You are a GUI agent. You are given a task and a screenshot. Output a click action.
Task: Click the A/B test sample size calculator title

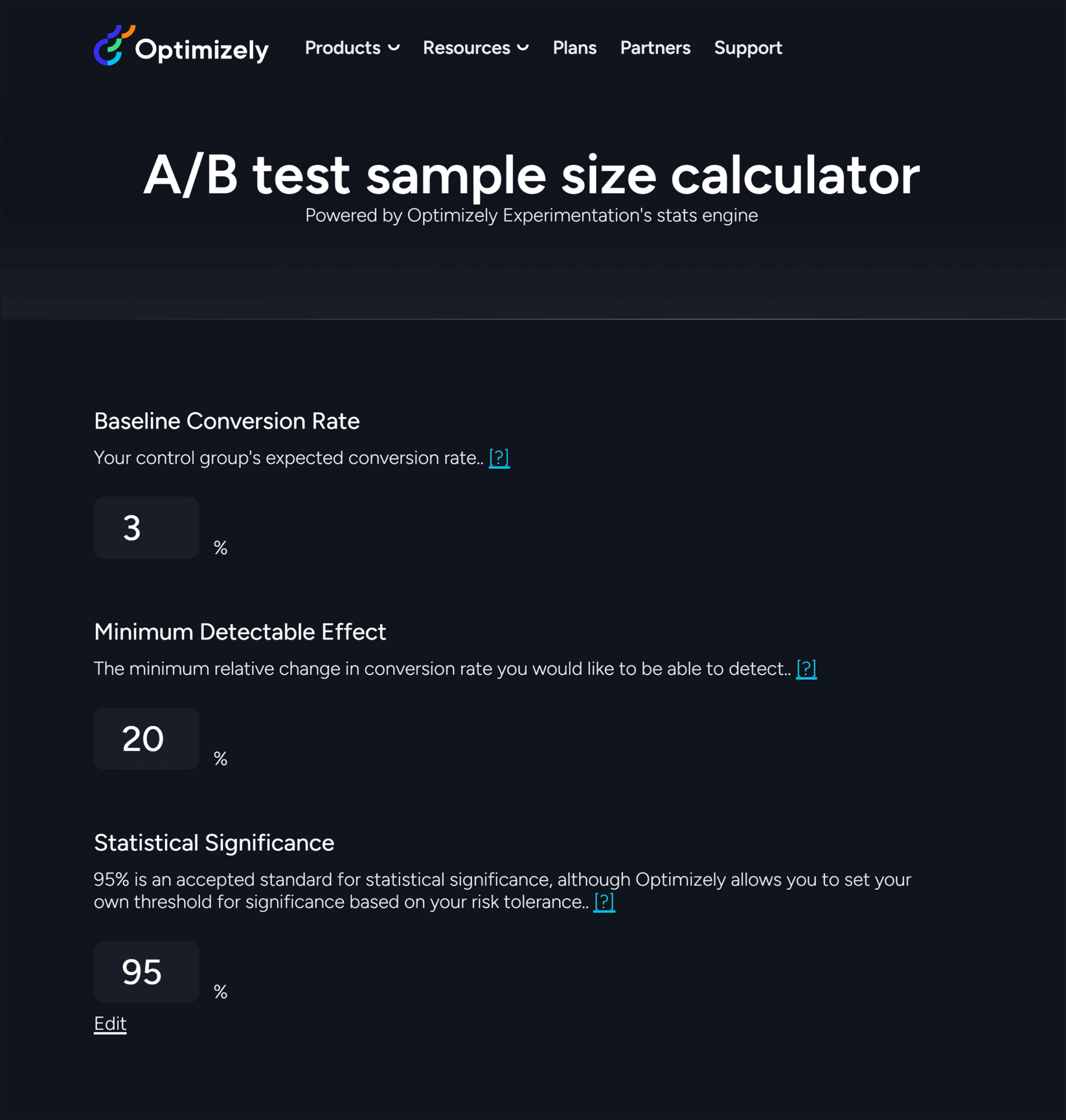(x=531, y=175)
